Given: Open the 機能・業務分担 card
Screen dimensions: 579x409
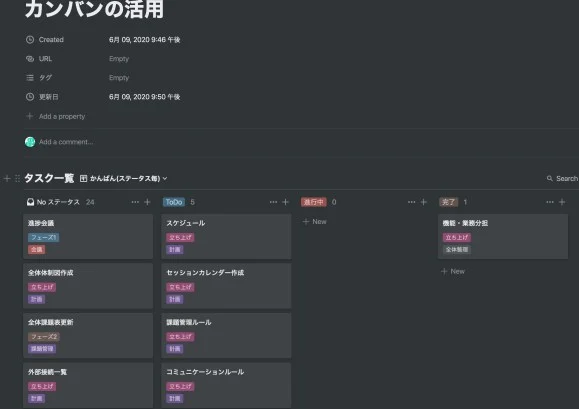Looking at the screenshot, I should (503, 236).
